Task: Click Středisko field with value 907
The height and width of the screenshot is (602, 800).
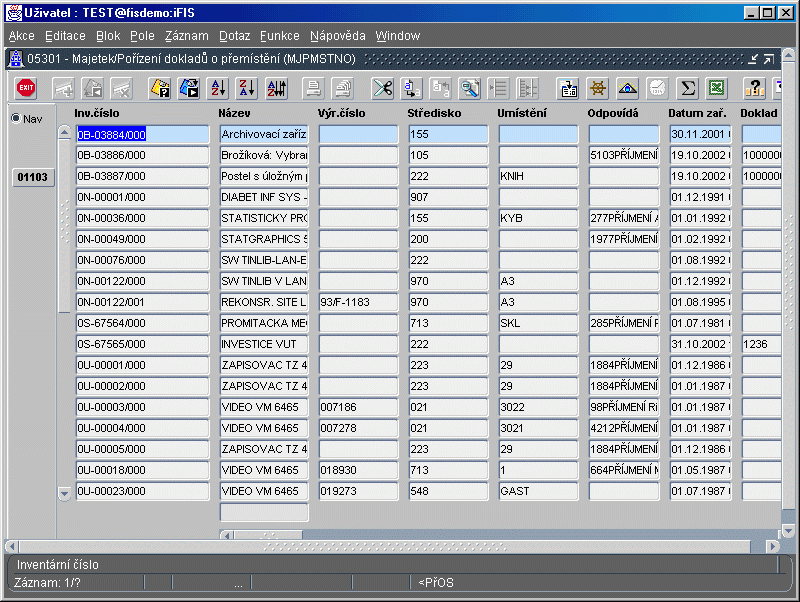Action: point(448,197)
